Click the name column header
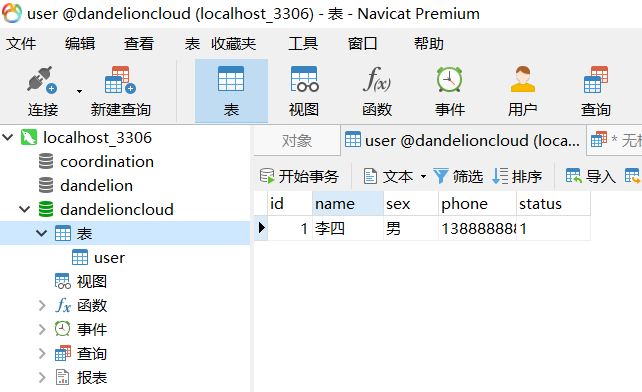This screenshot has width=642, height=392. (x=348, y=203)
